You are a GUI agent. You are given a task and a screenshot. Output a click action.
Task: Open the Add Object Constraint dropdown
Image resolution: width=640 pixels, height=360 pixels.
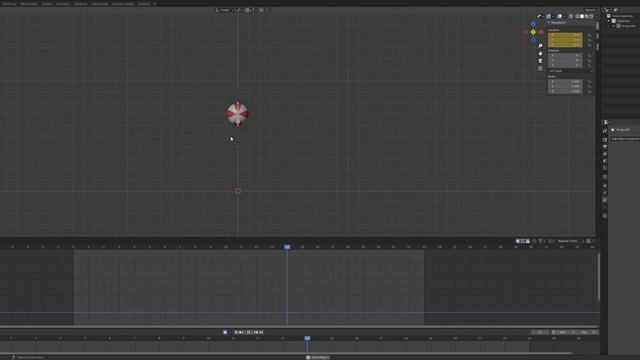[625, 139]
